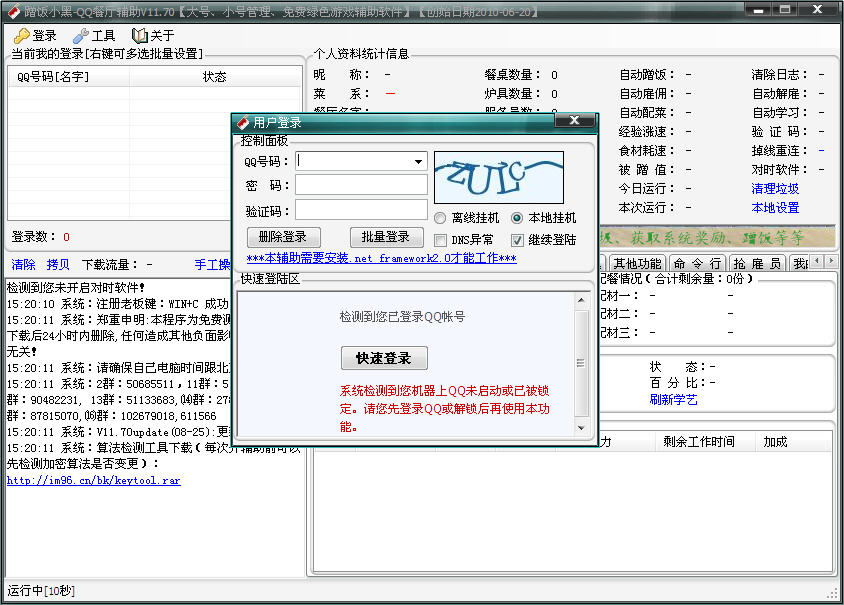This screenshot has width=844, height=605.
Task: Click the resize grip in status bar
Action: click(x=832, y=592)
